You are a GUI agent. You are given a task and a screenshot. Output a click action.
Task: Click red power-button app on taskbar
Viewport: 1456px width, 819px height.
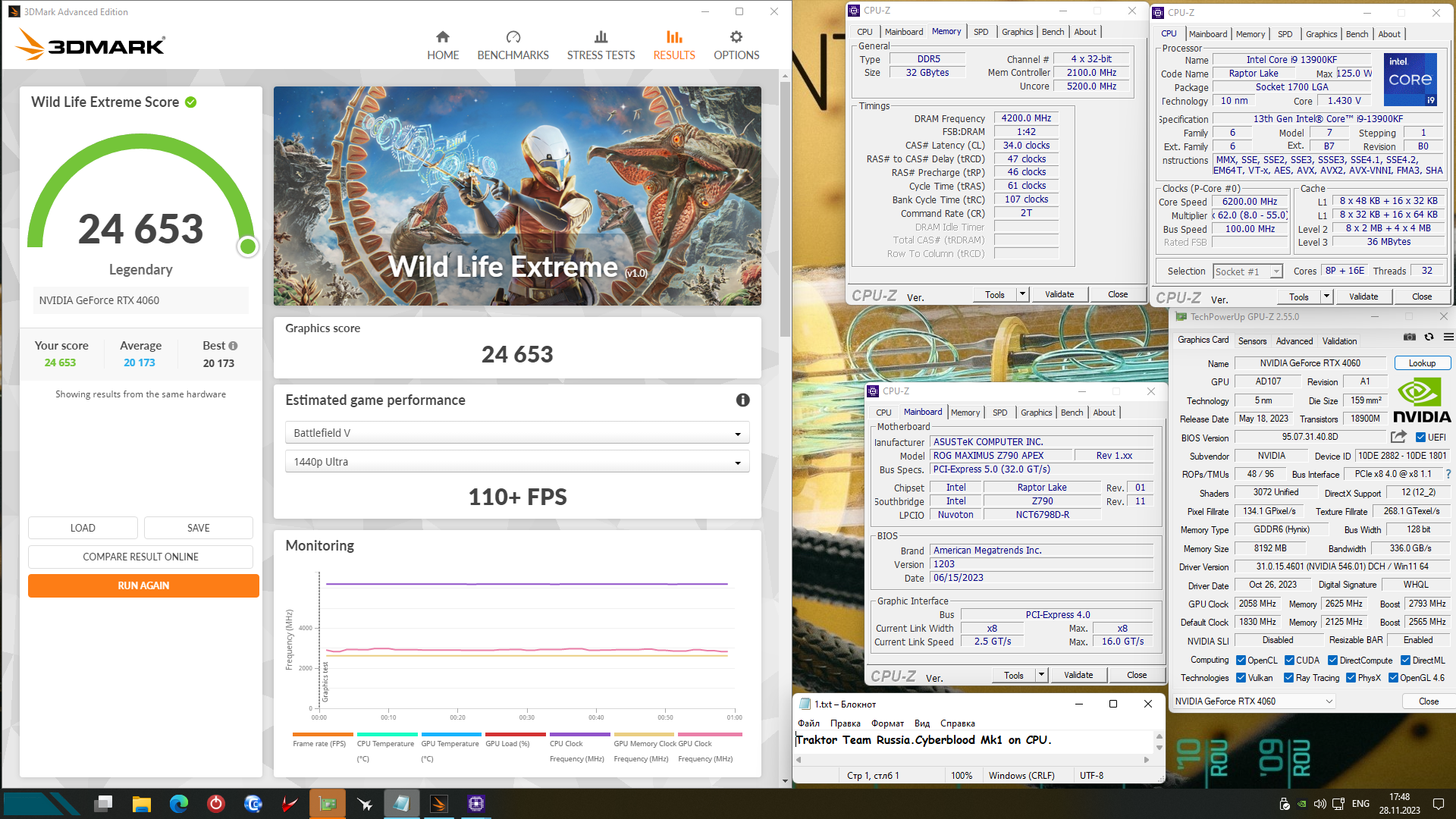pos(216,803)
